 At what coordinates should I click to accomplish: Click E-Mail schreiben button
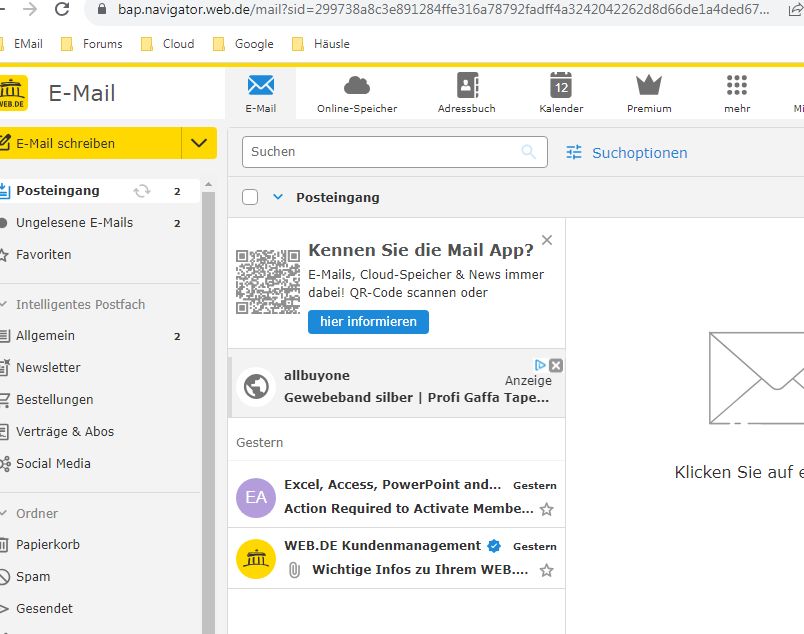pyautogui.click(x=90, y=143)
